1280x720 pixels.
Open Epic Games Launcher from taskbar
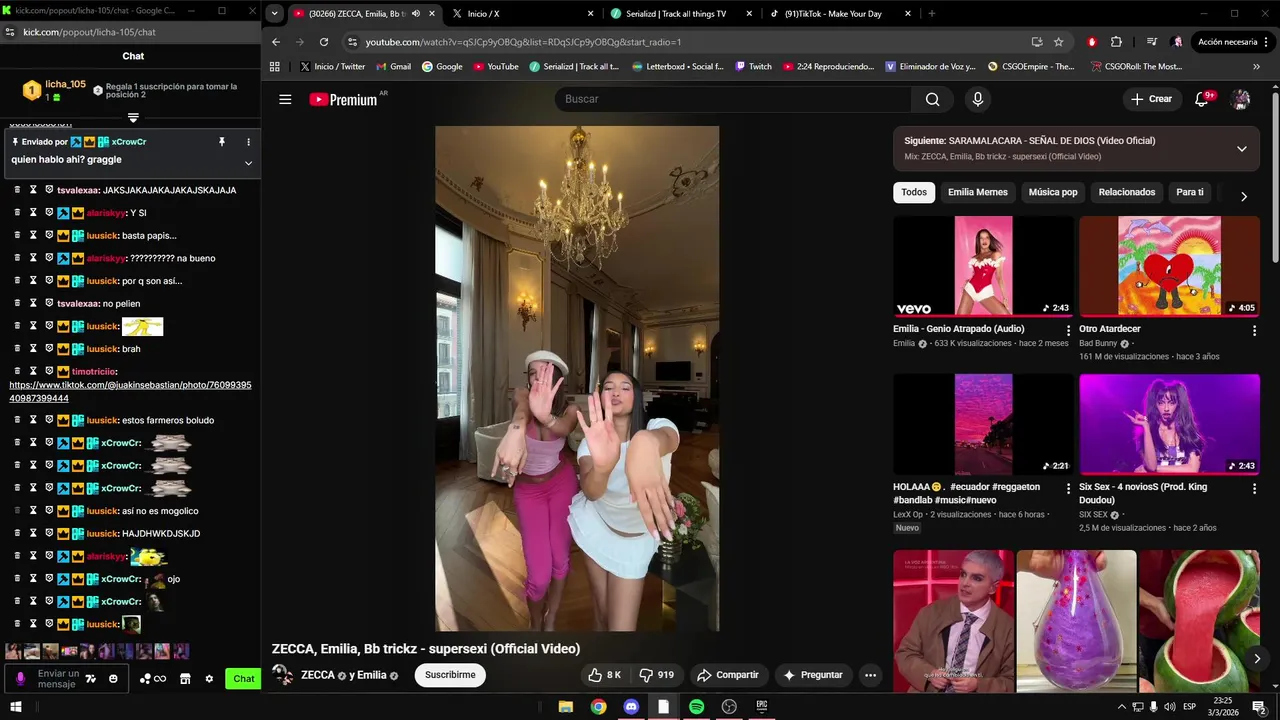pos(762,706)
